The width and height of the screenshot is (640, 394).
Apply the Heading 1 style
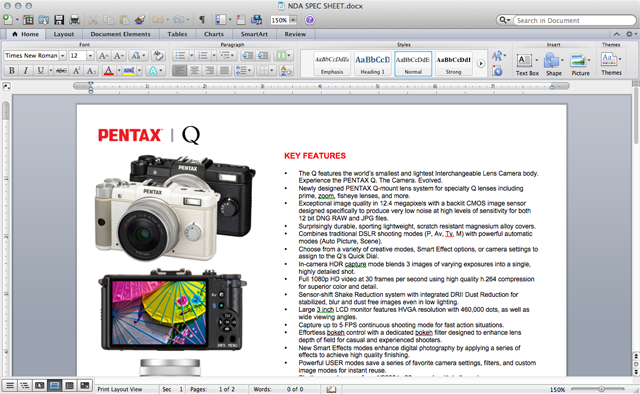pyautogui.click(x=372, y=64)
